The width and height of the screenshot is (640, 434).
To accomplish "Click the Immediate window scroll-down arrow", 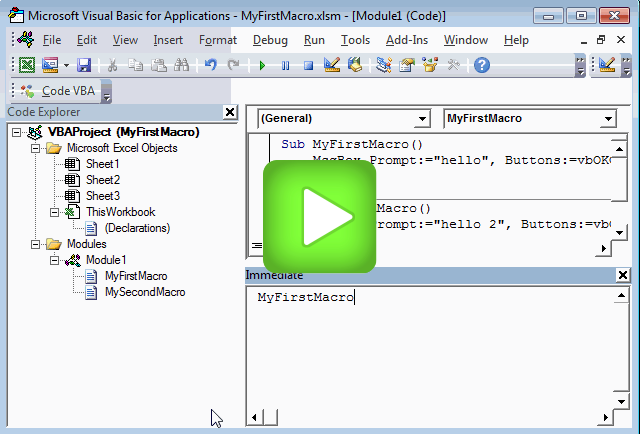I will [621, 402].
